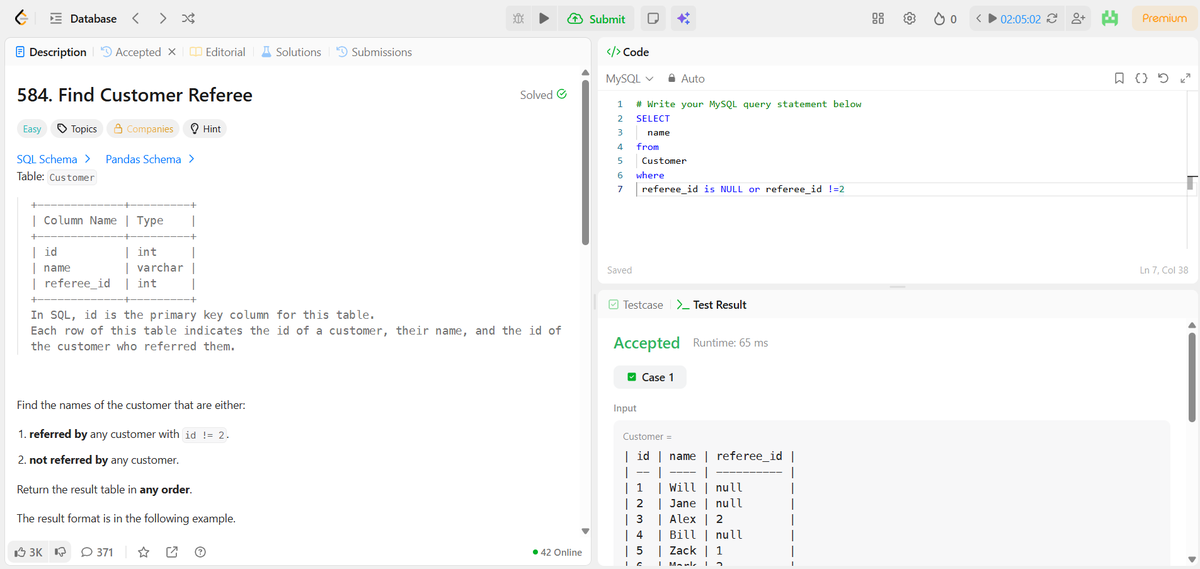Expand the code editor to fullscreen
Viewport: 1200px width, 569px height.
[1185, 79]
